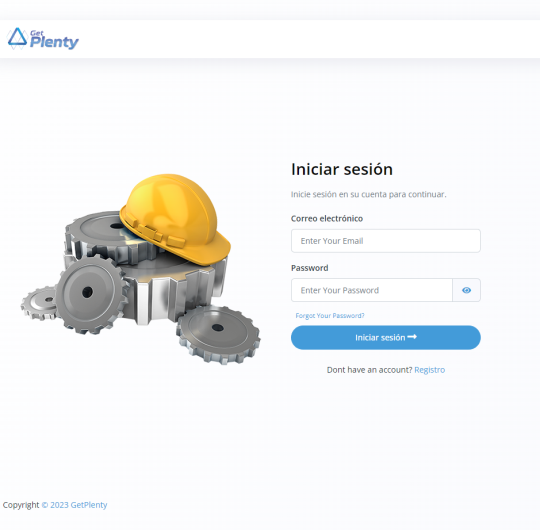Click the Password field label
This screenshot has height=530, width=540.
[x=310, y=268]
